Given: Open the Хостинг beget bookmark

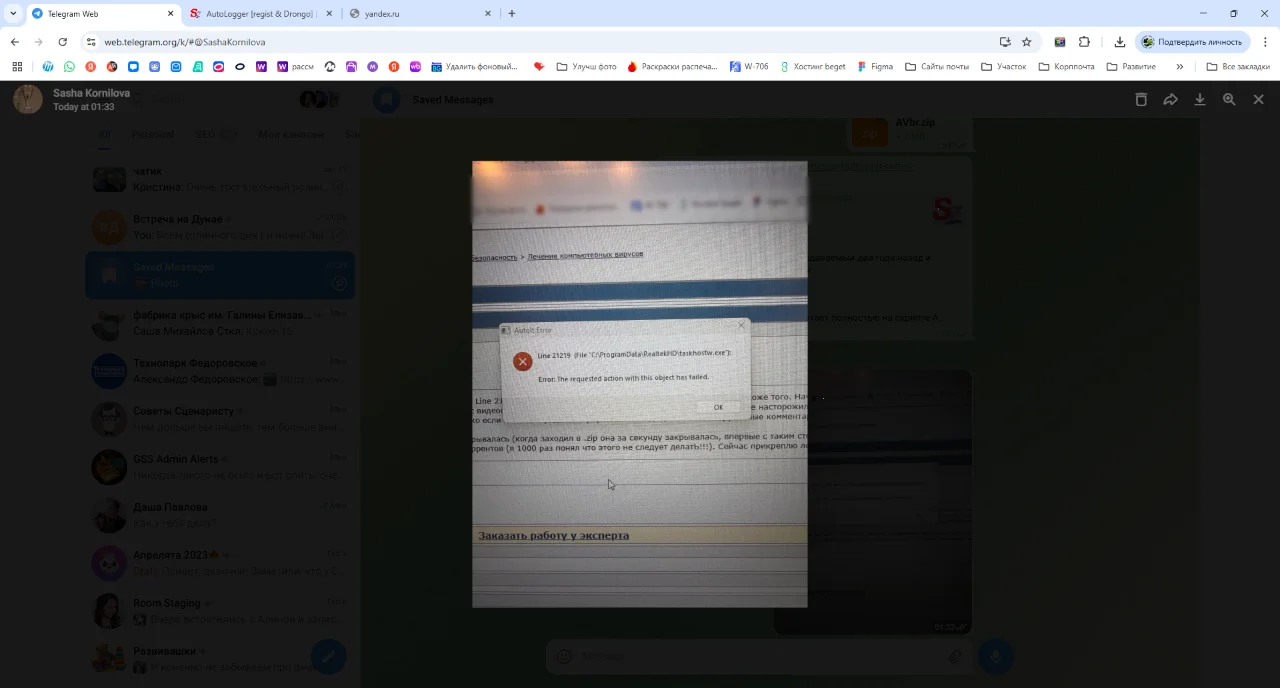Looking at the screenshot, I should pyautogui.click(x=812, y=67).
